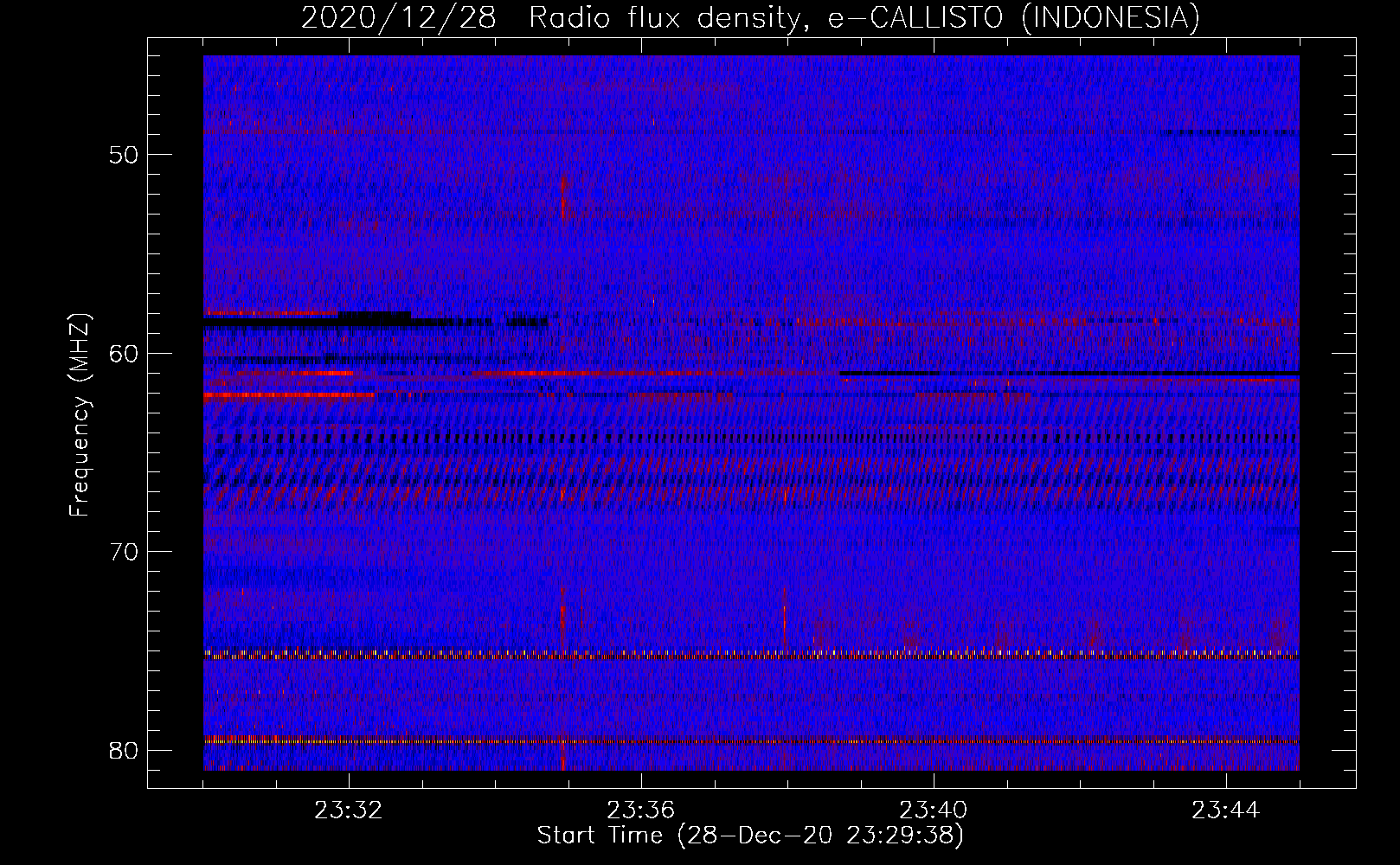The width and height of the screenshot is (1400, 865).
Task: Click the 50 MHz frequency tick label
Action: (125, 155)
